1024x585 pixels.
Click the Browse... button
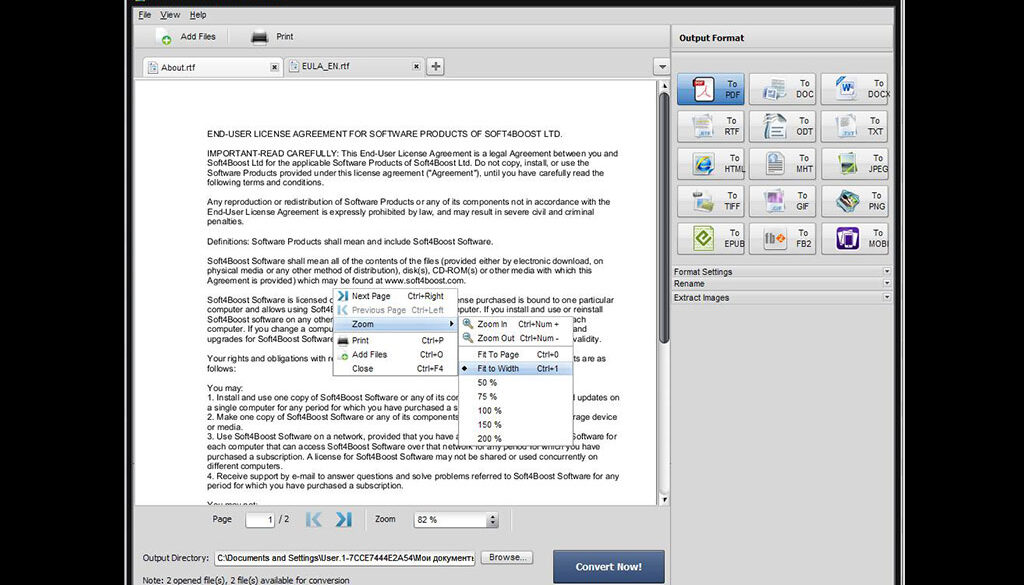tap(507, 558)
